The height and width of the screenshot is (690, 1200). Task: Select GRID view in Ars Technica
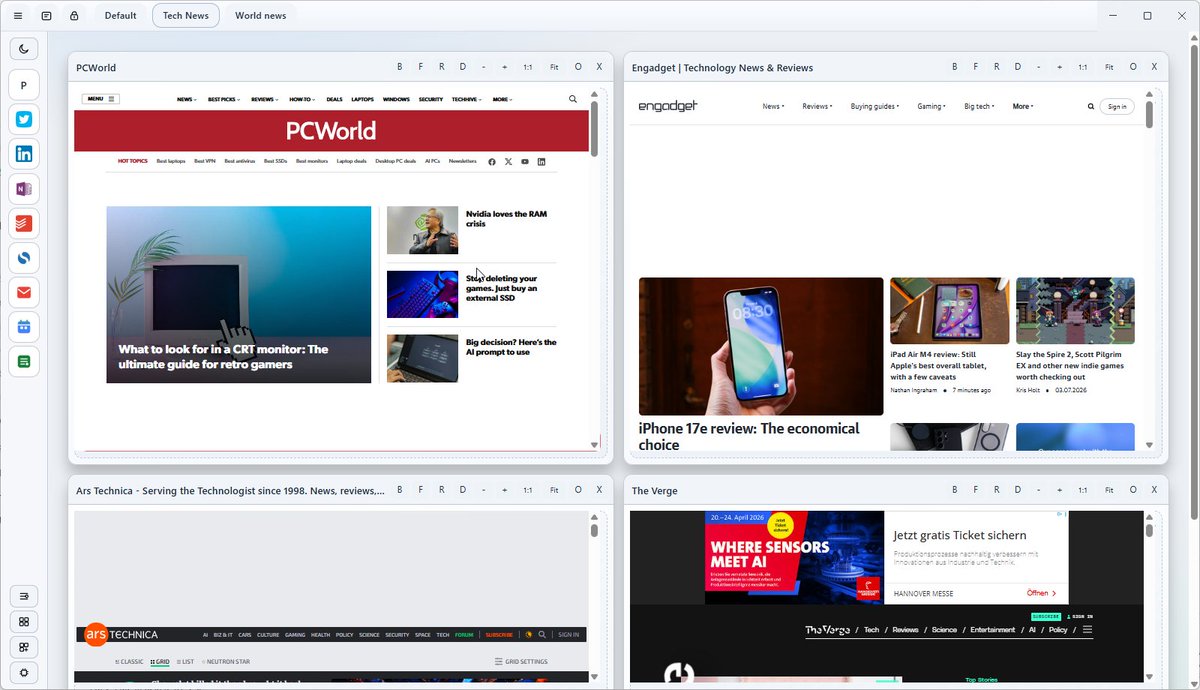(x=159, y=662)
